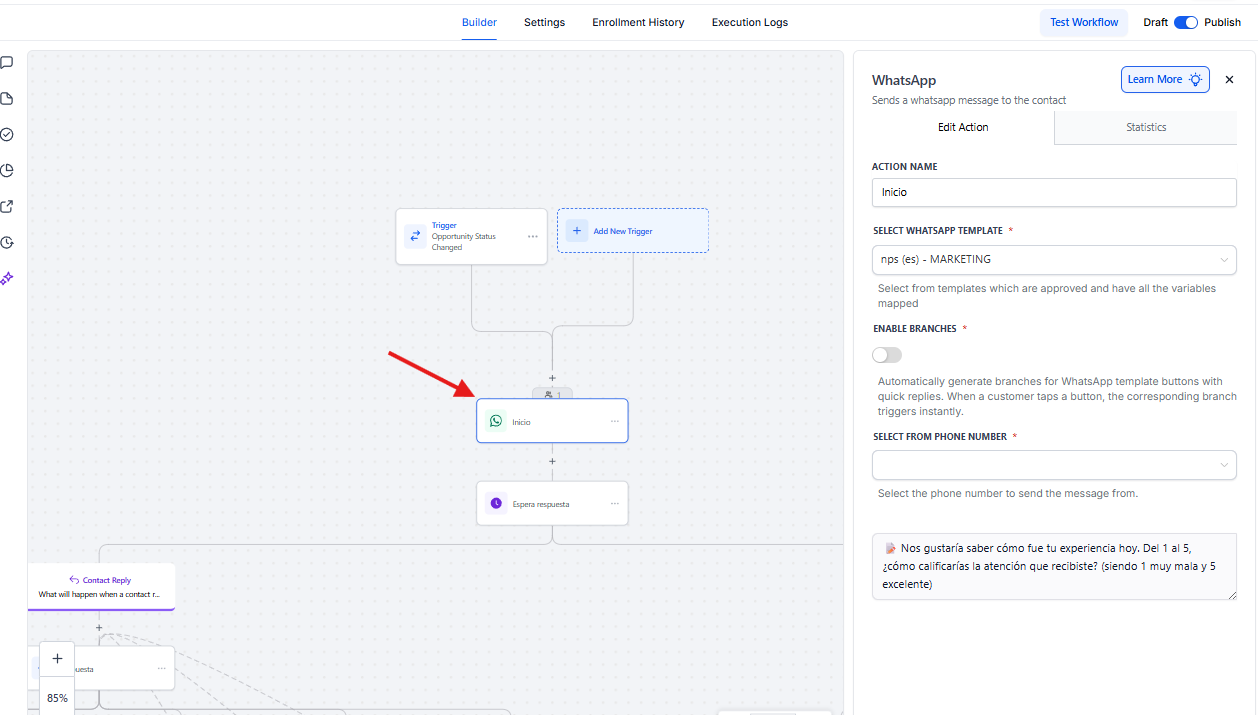This screenshot has width=1258, height=715.
Task: Click the Add New Trigger box
Action: click(633, 231)
